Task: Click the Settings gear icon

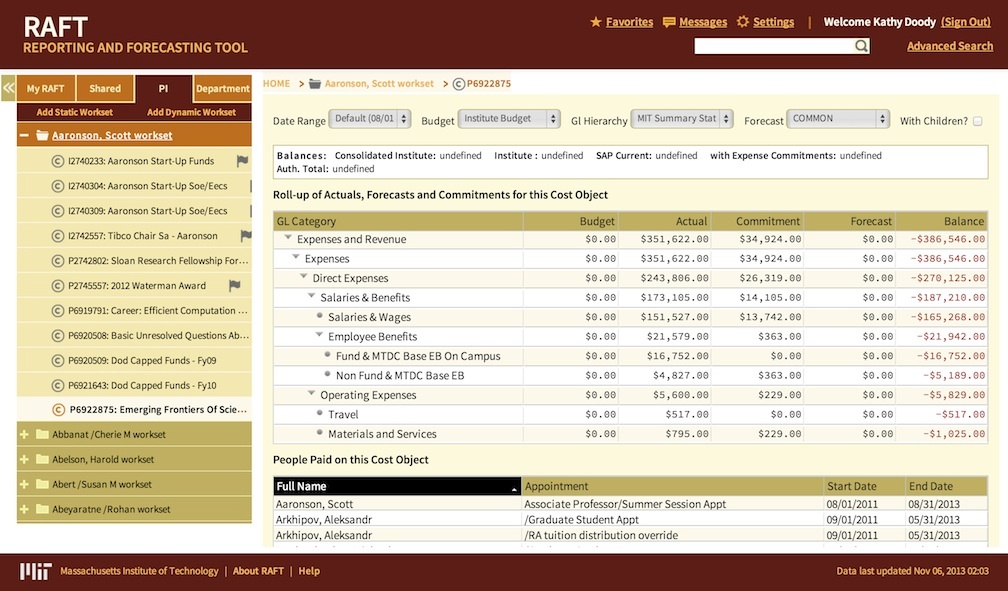Action: 742,22
